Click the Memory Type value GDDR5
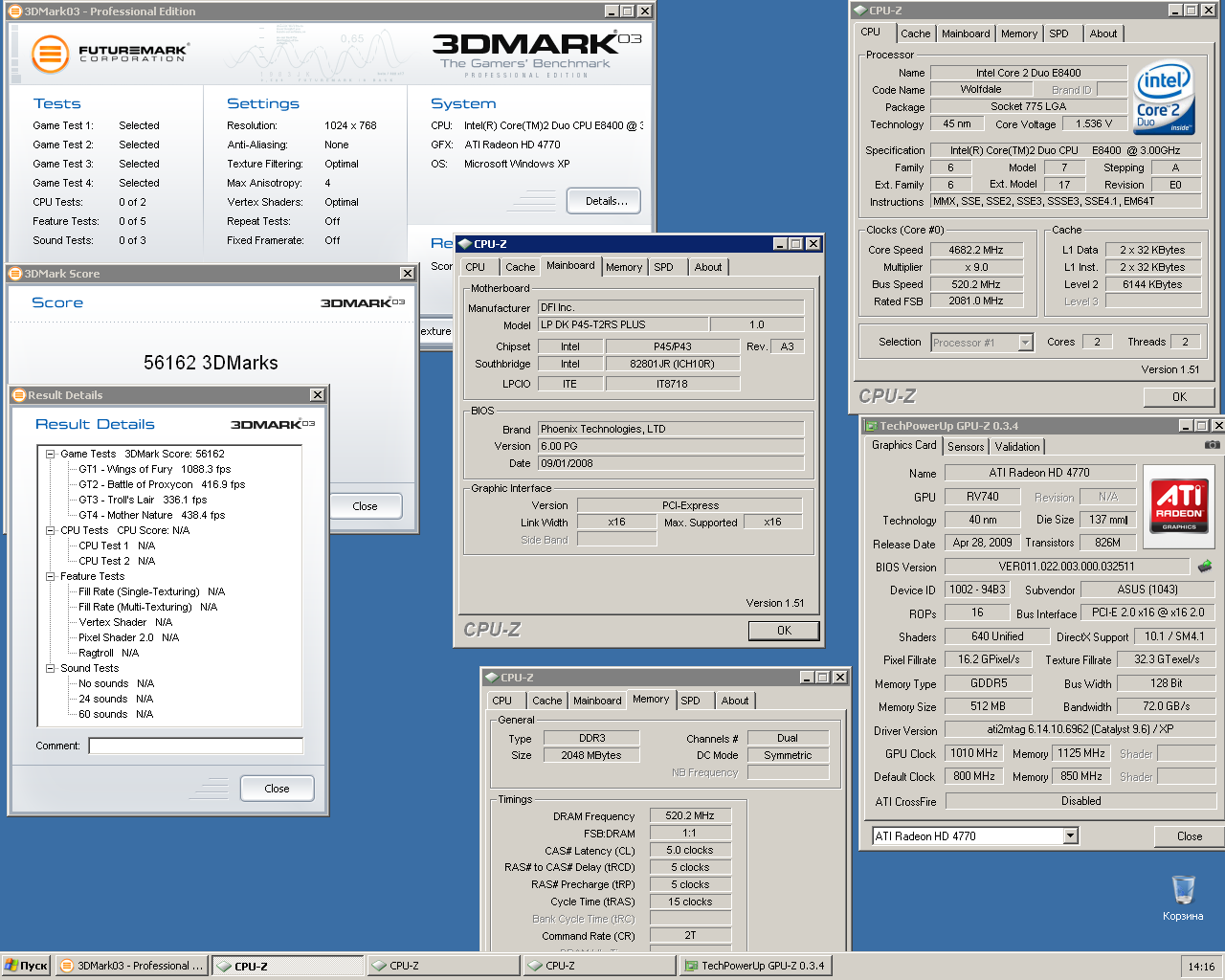This screenshot has height=980, width=1225. coord(989,683)
